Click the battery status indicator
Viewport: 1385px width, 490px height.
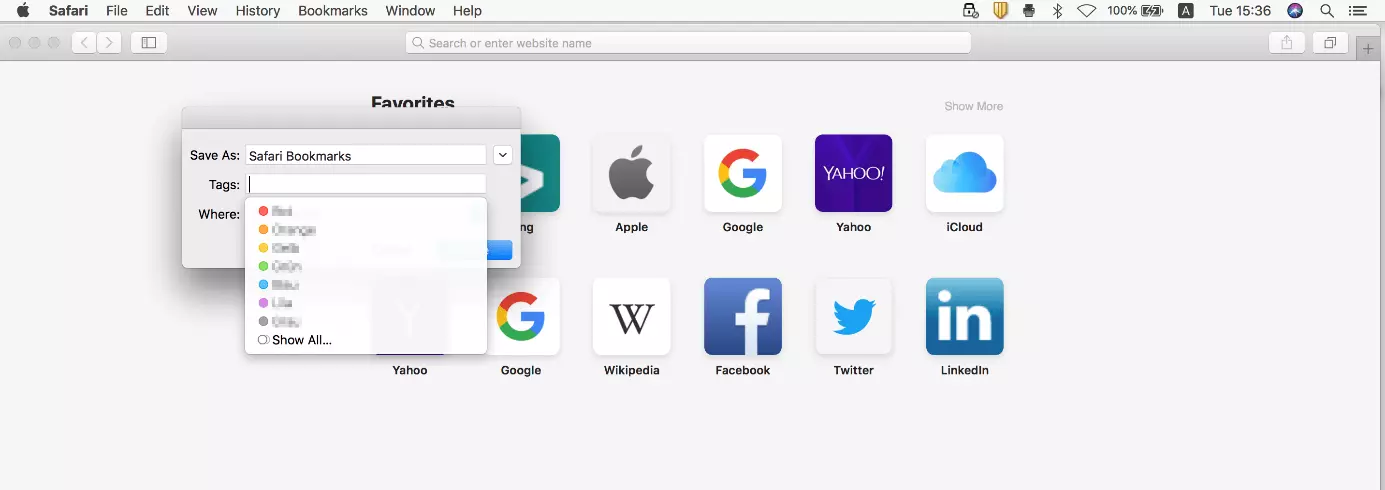click(x=1136, y=11)
